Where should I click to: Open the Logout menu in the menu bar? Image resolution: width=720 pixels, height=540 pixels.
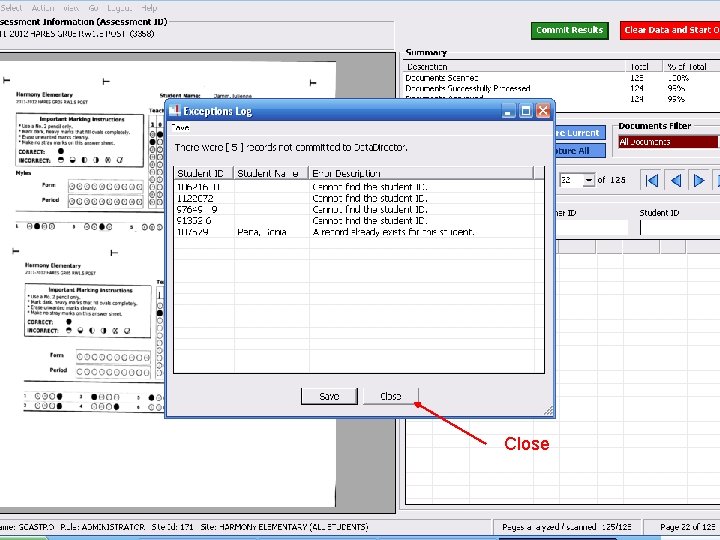pos(119,8)
